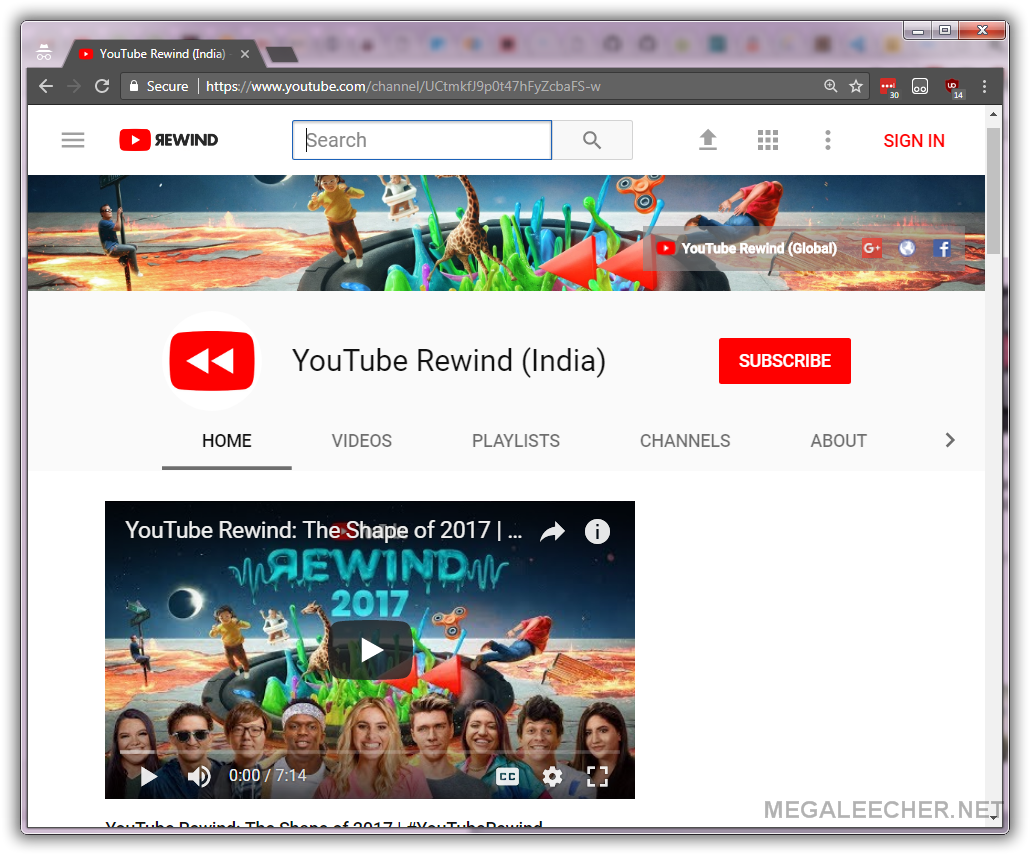Close the YouTube Rewind (India) tab
Image resolution: width=1030 pixels, height=855 pixels.
[x=245, y=54]
